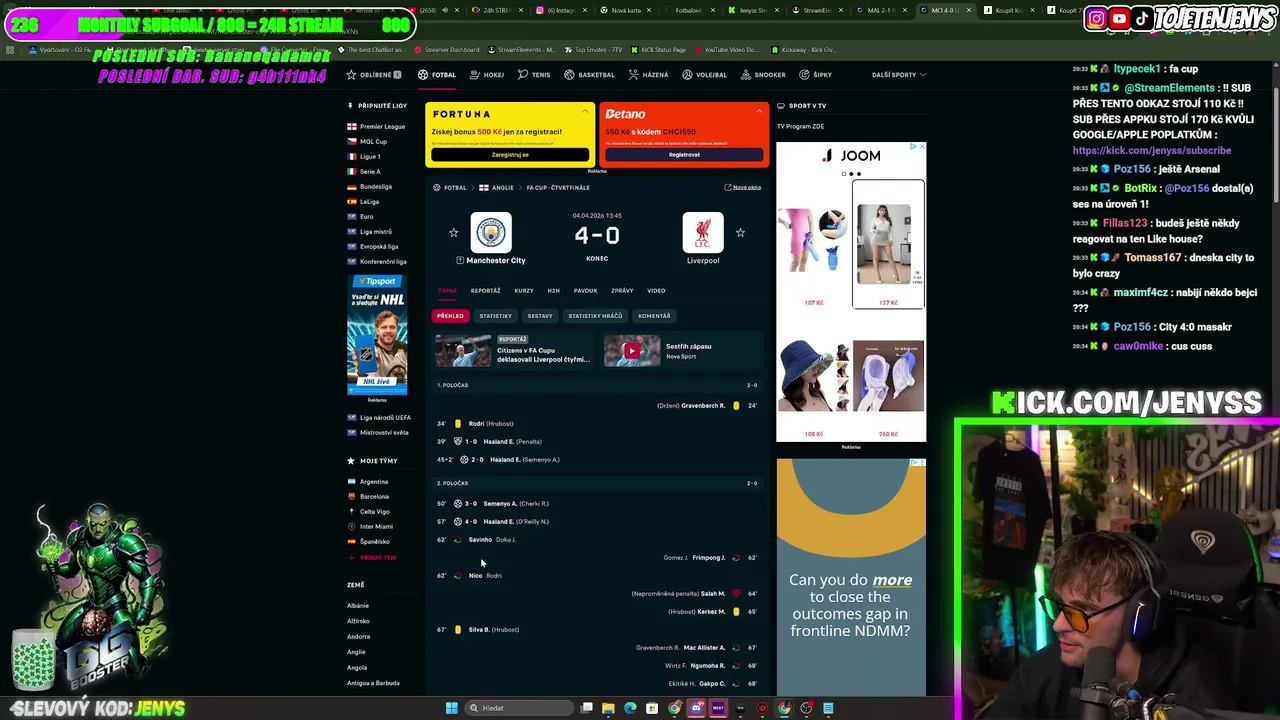
Task: Open the Házená section icon
Action: pos(634,75)
